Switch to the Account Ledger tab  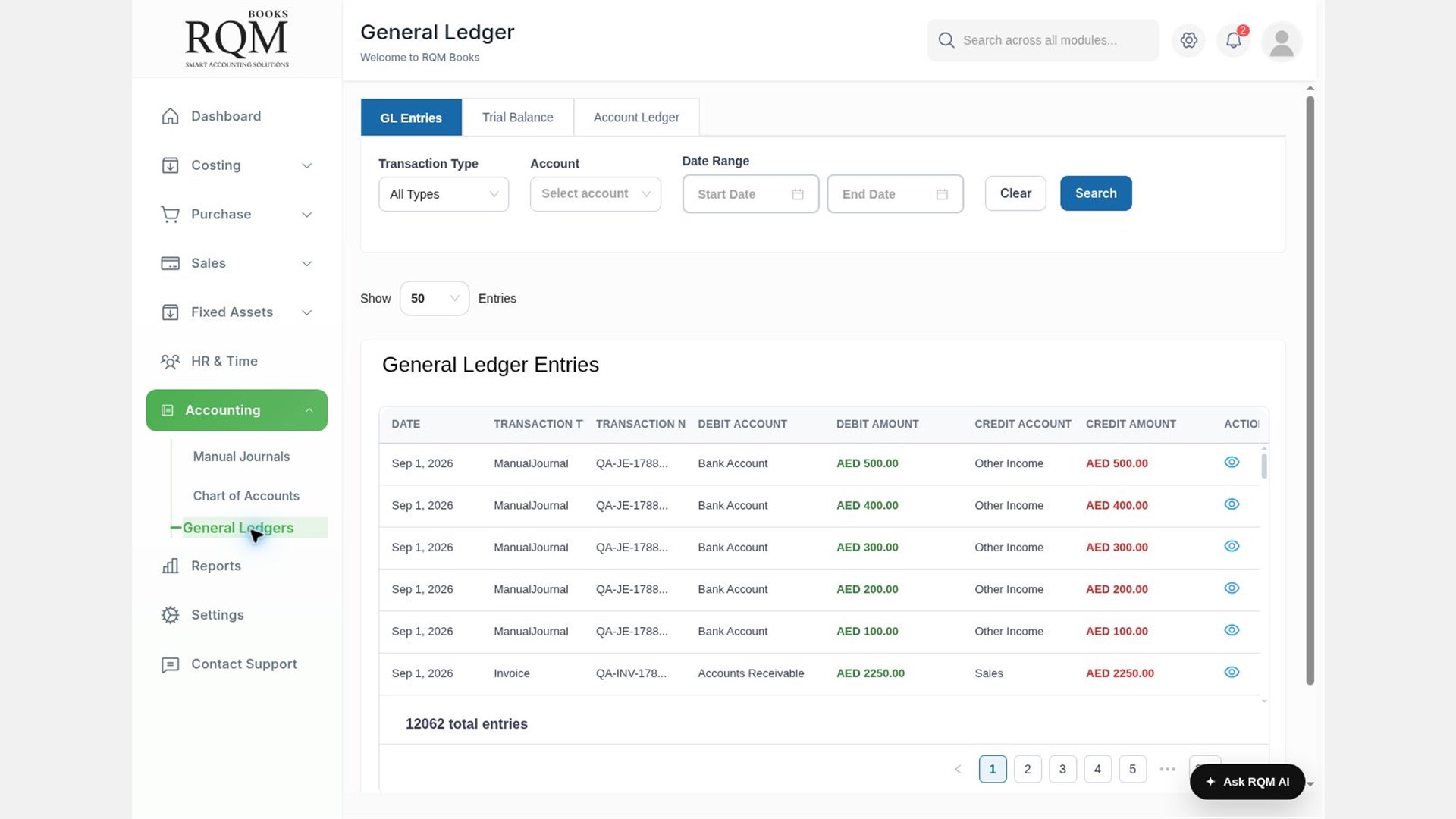636,118
